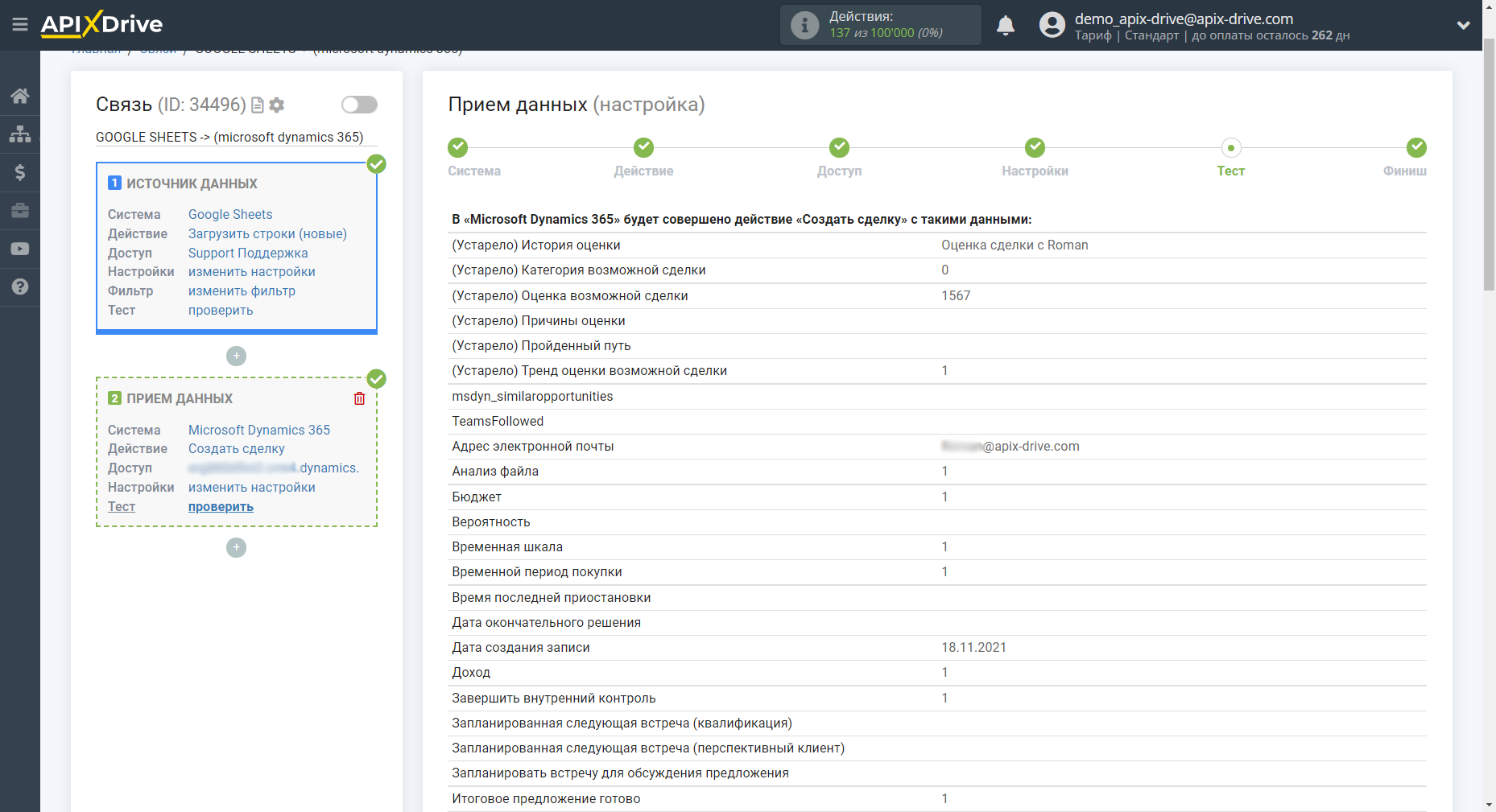Click the email value @apix-drive.com
1496x812 pixels.
click(1010, 446)
